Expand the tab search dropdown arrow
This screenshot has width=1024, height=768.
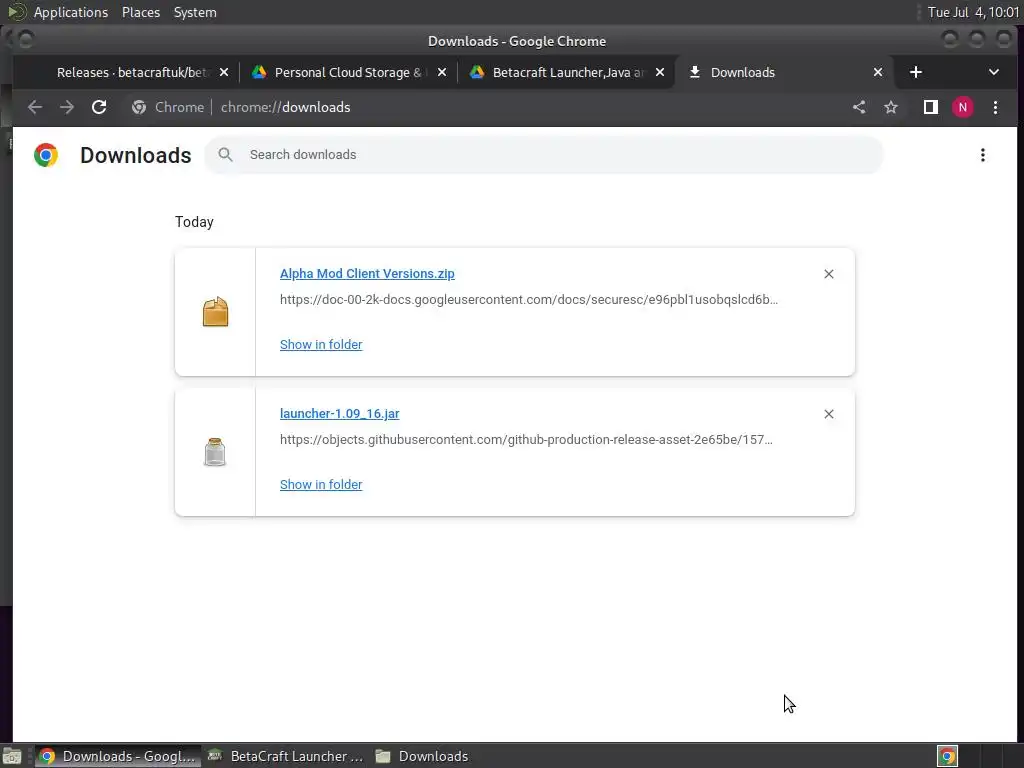pyautogui.click(x=993, y=72)
